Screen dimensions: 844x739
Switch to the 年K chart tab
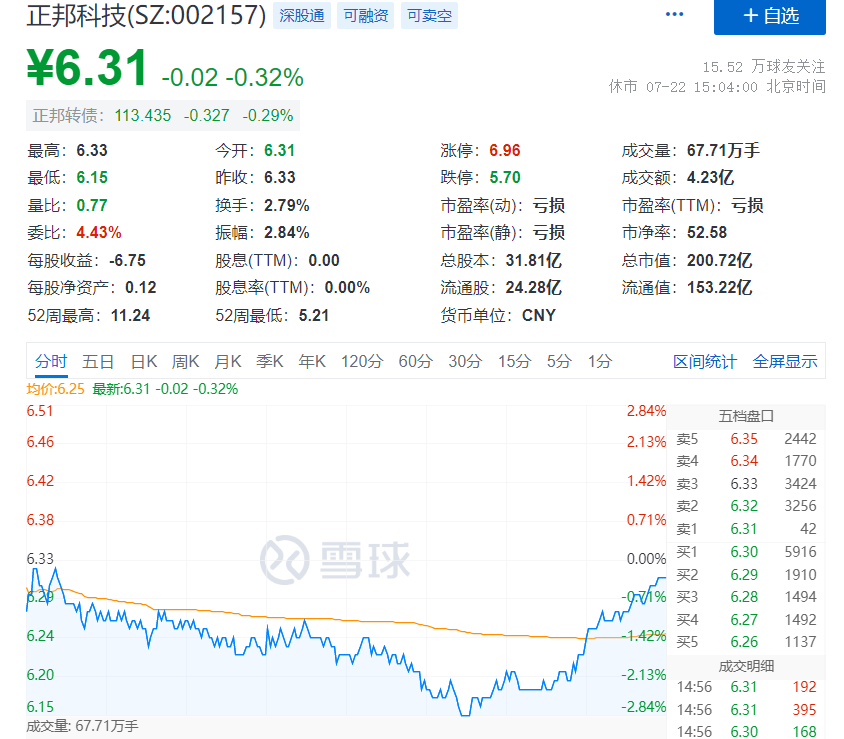(x=312, y=361)
